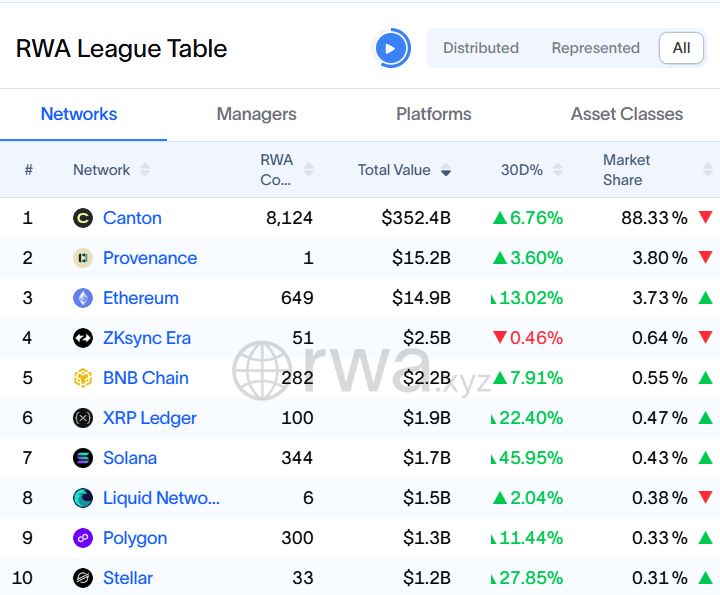Open the Provenance network link
Image resolution: width=720 pixels, height=595 pixels.
coord(150,258)
